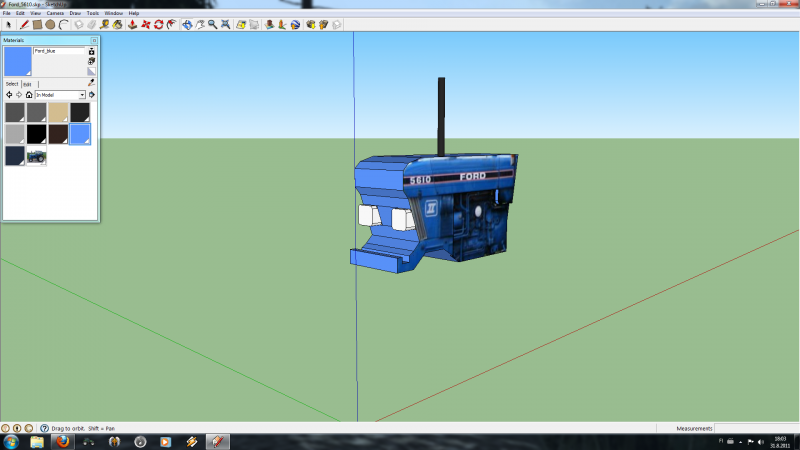
Task: Choose the Line pencil tool
Action: click(24, 24)
